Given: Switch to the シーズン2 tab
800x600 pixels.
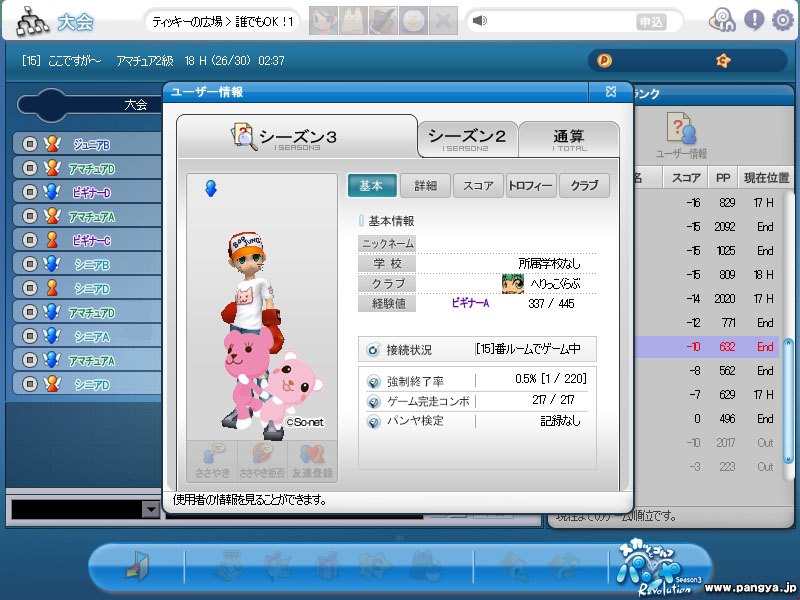Looking at the screenshot, I should coord(467,139).
